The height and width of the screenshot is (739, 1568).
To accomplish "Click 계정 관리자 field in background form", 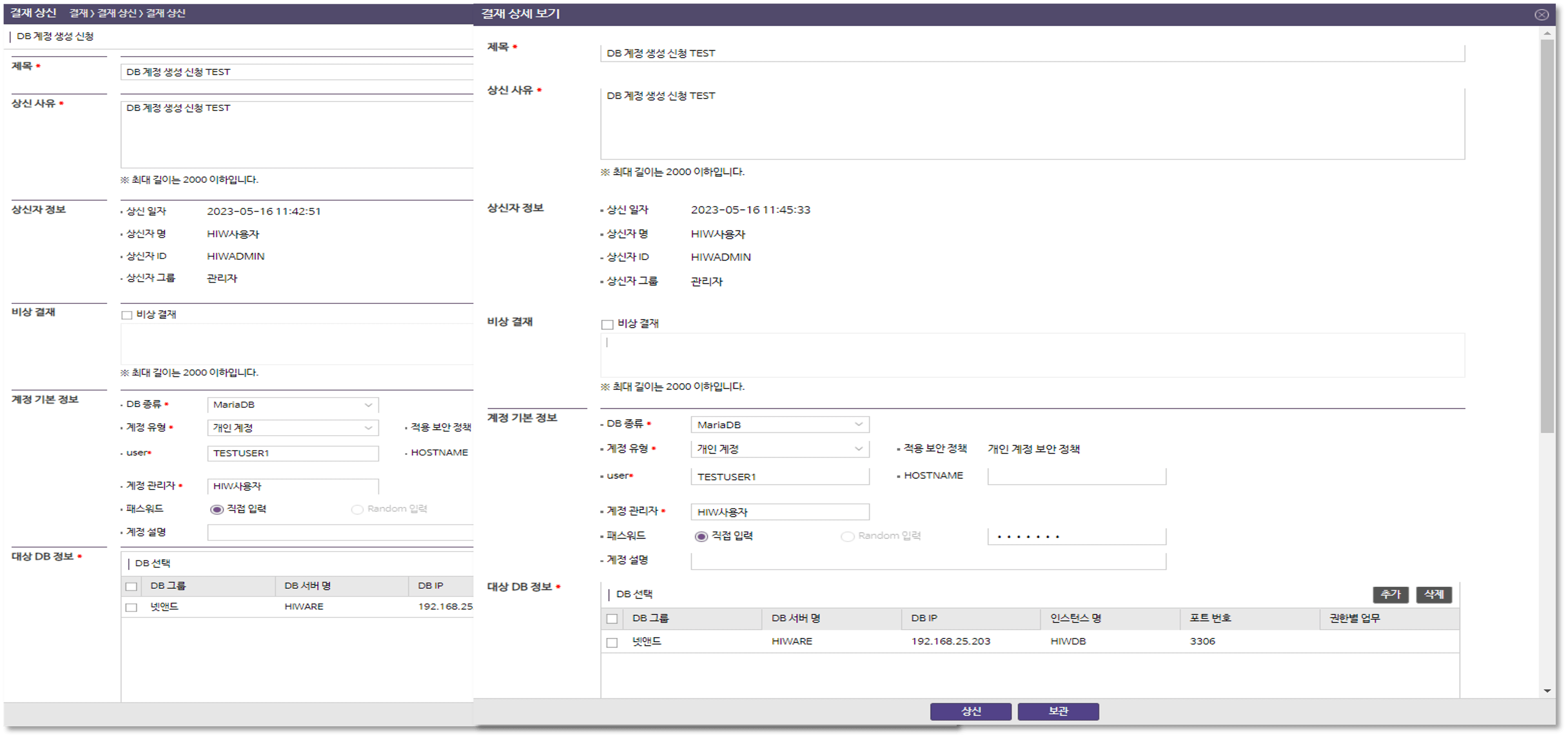I will [293, 486].
